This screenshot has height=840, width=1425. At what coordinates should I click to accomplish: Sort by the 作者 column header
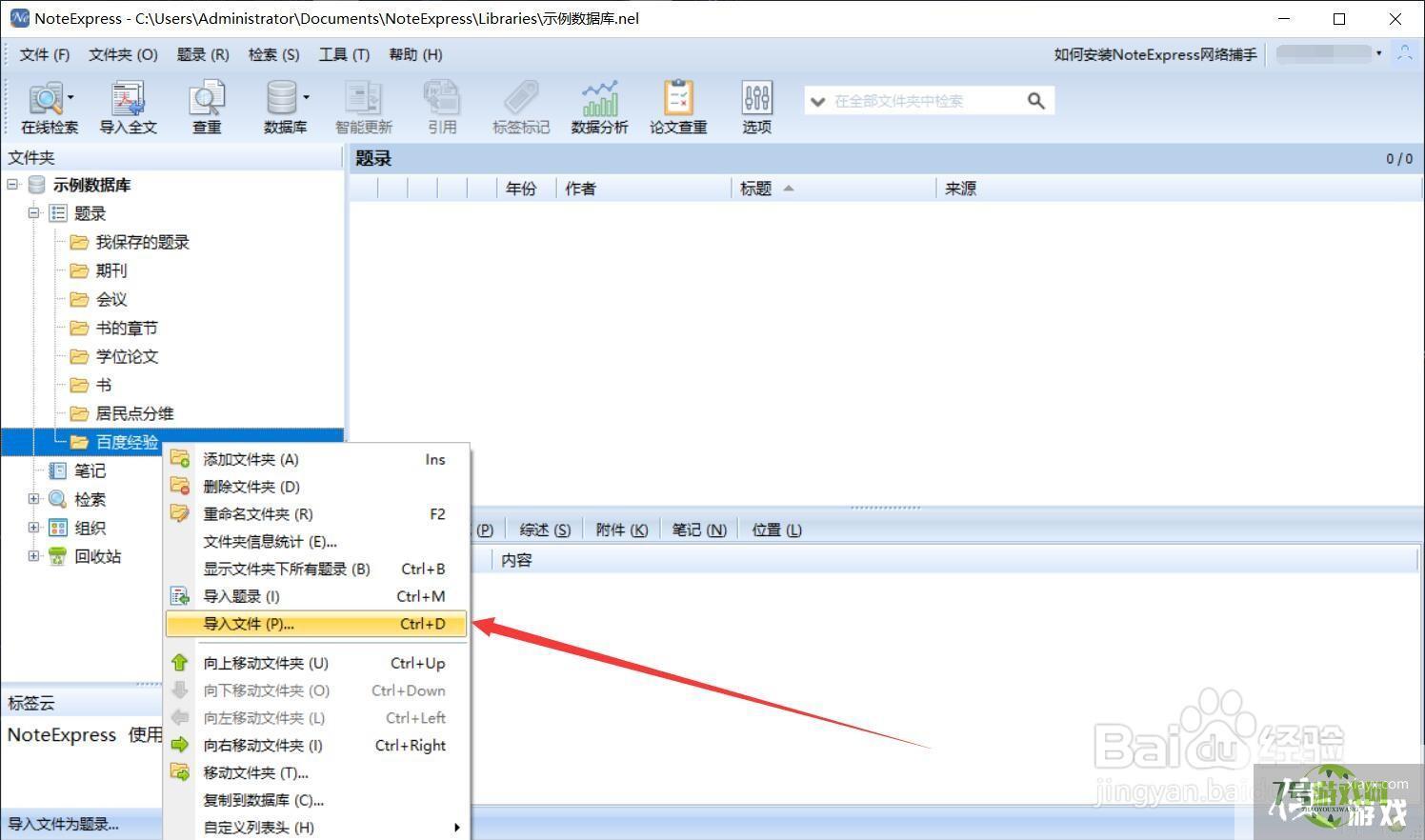644,189
